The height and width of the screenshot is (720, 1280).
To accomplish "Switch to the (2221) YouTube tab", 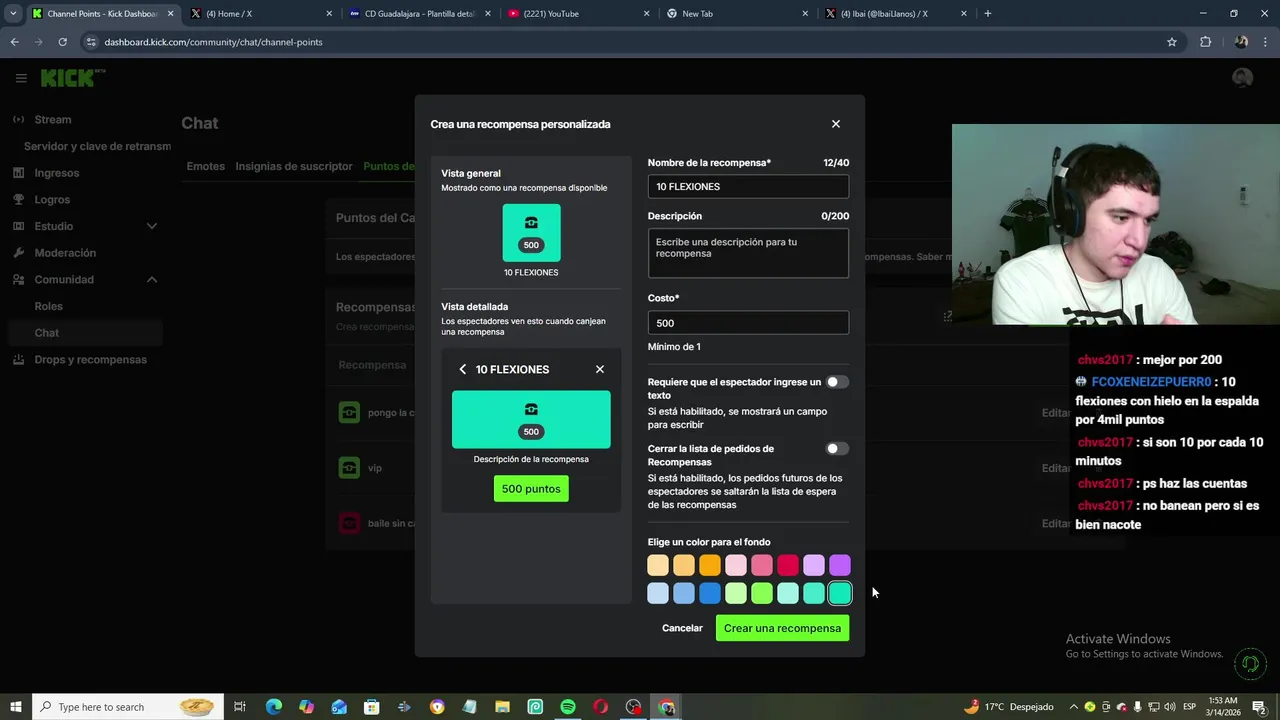I will click(577, 14).
